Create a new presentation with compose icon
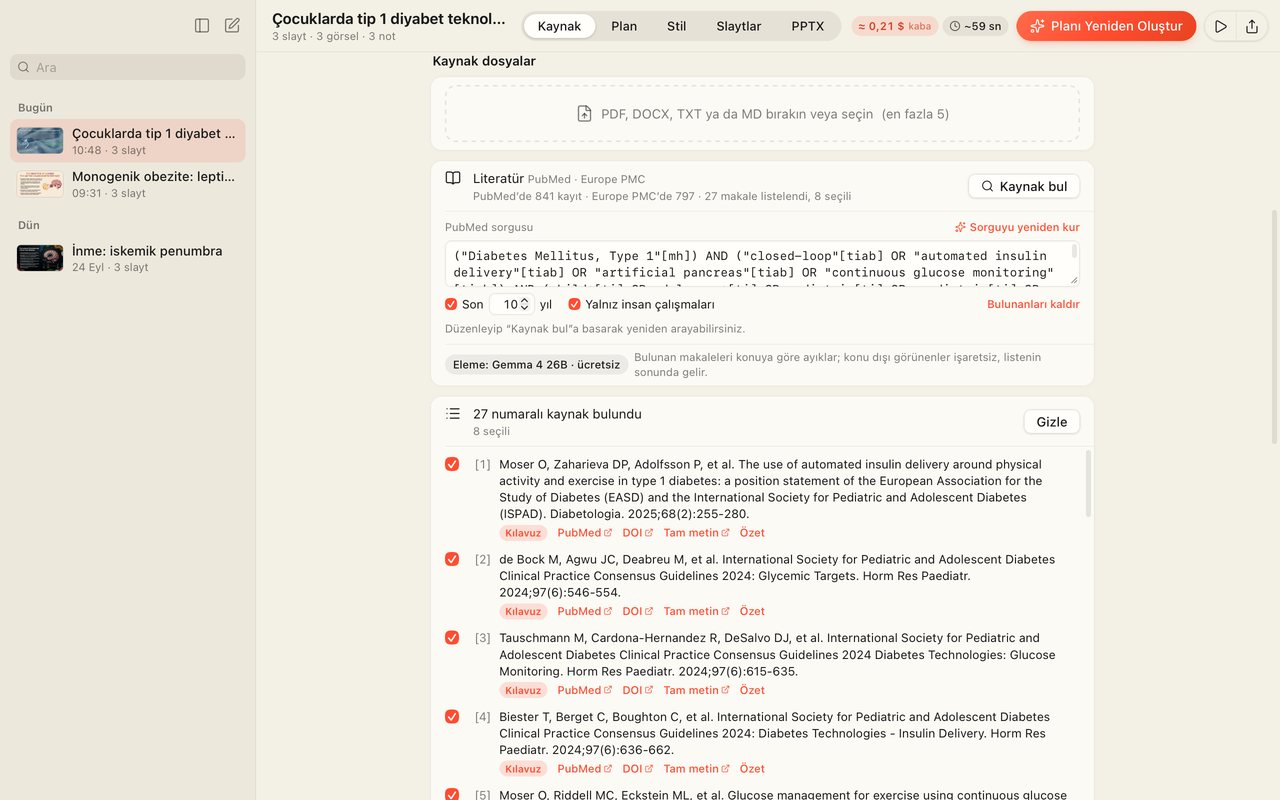The width and height of the screenshot is (1280, 800). point(232,25)
